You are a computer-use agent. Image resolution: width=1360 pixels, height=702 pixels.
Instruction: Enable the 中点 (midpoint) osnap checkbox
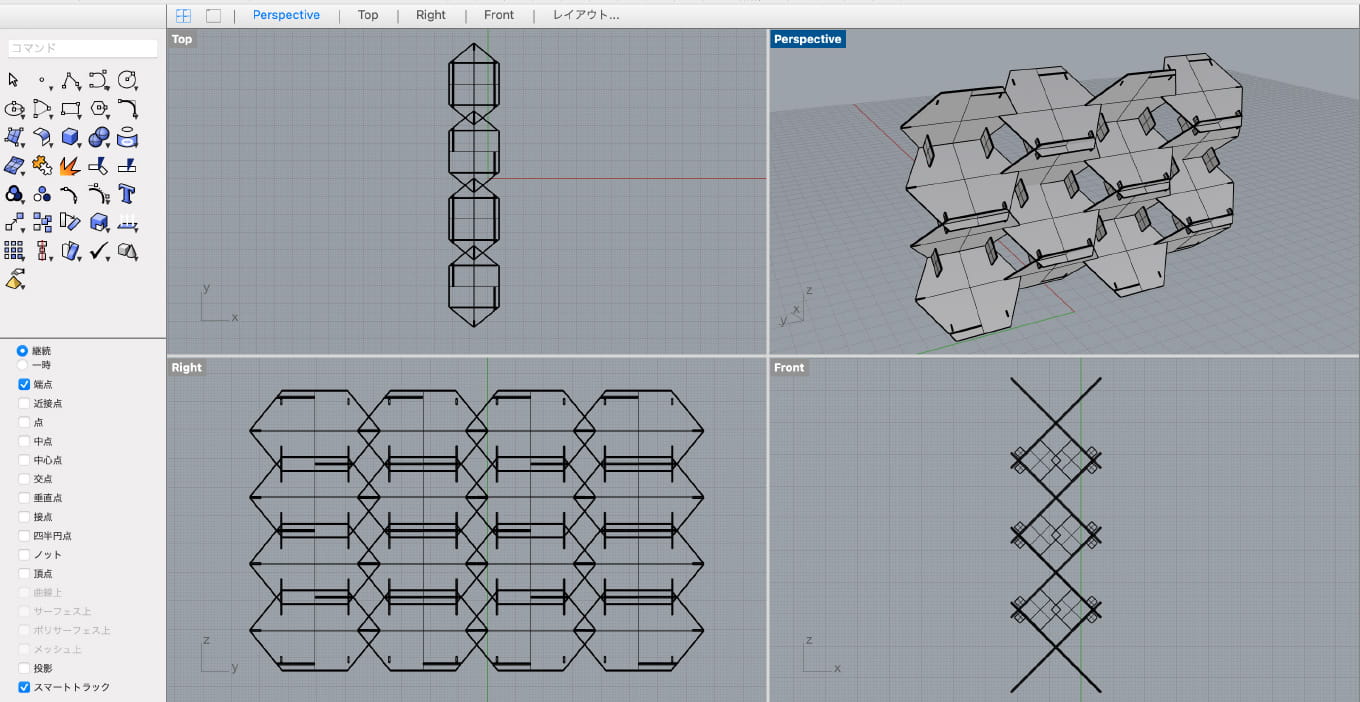[x=24, y=441]
